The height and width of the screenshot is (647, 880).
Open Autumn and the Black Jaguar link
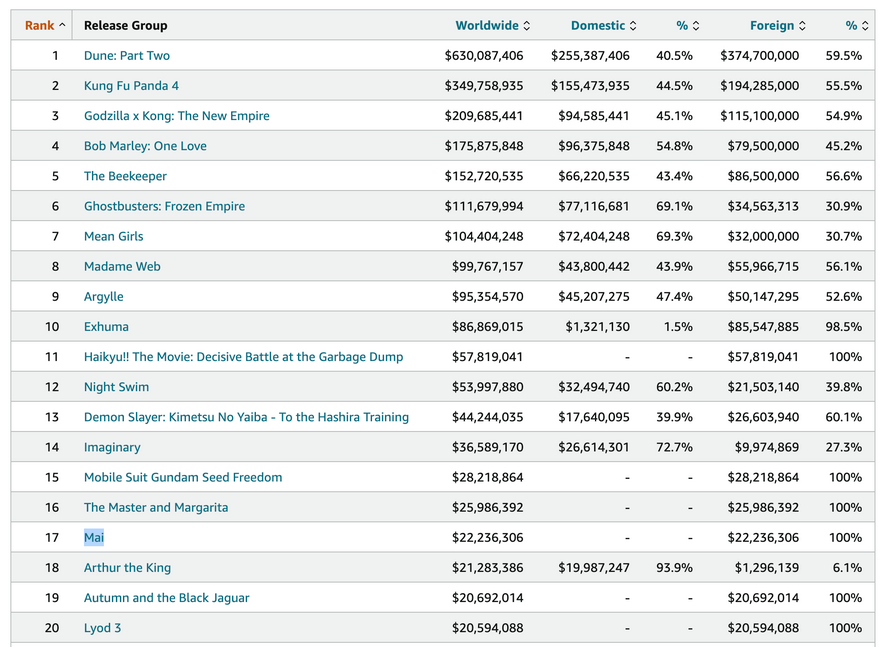coord(167,598)
